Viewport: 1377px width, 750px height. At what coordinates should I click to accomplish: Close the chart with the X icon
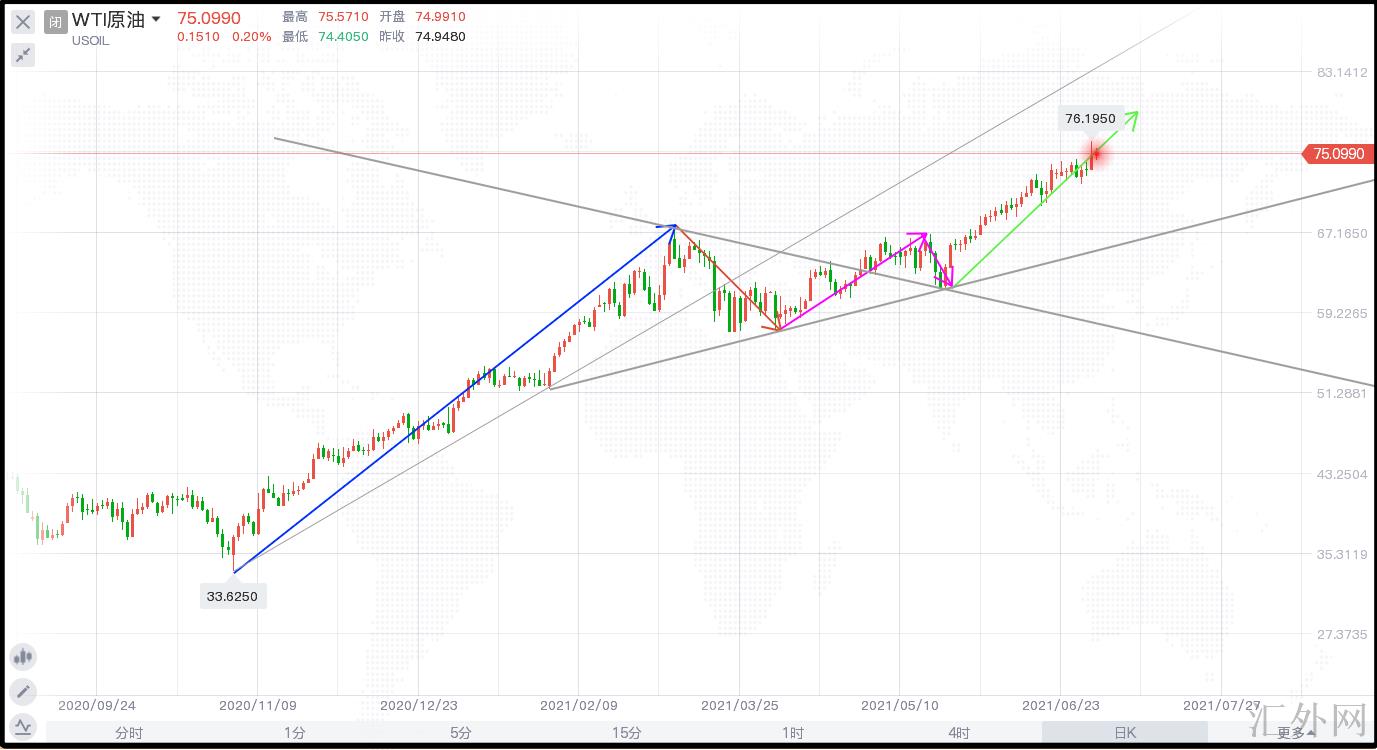pos(22,21)
